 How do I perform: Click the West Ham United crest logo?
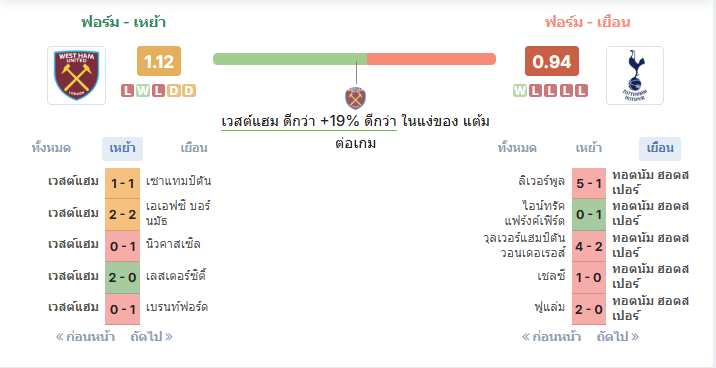coord(76,75)
